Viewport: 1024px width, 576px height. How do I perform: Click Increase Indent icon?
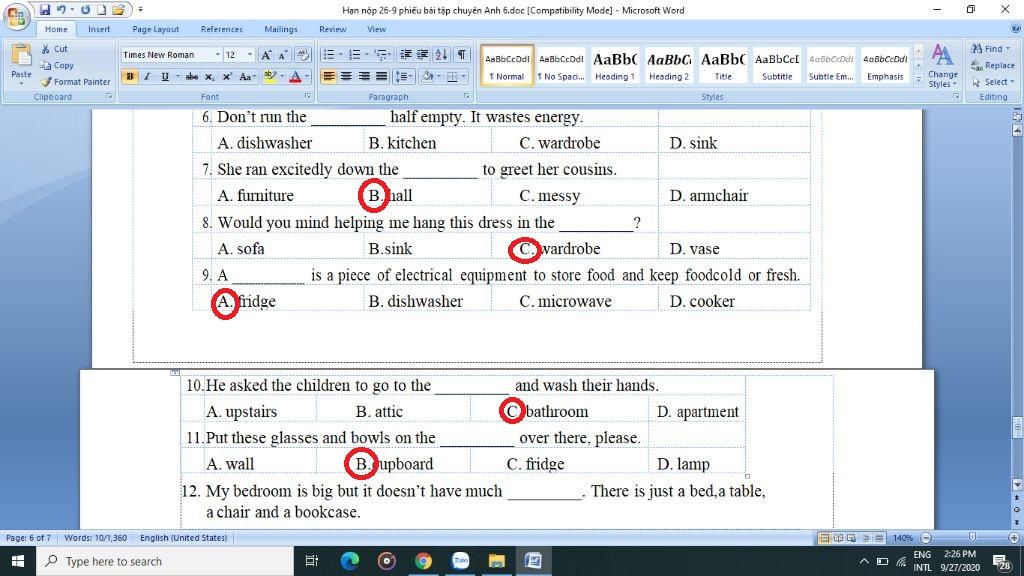click(x=423, y=55)
